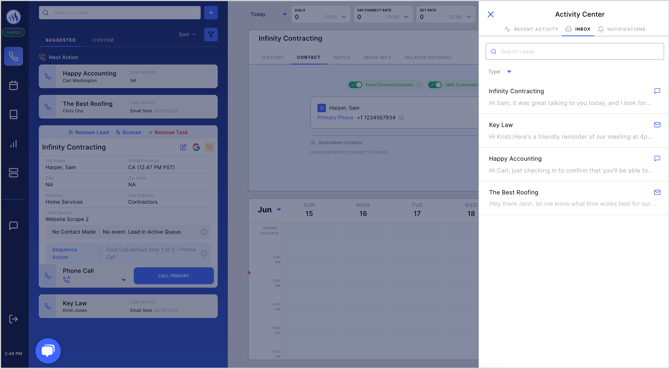Open the More Info tab
The image size is (670, 369).
pos(378,57)
